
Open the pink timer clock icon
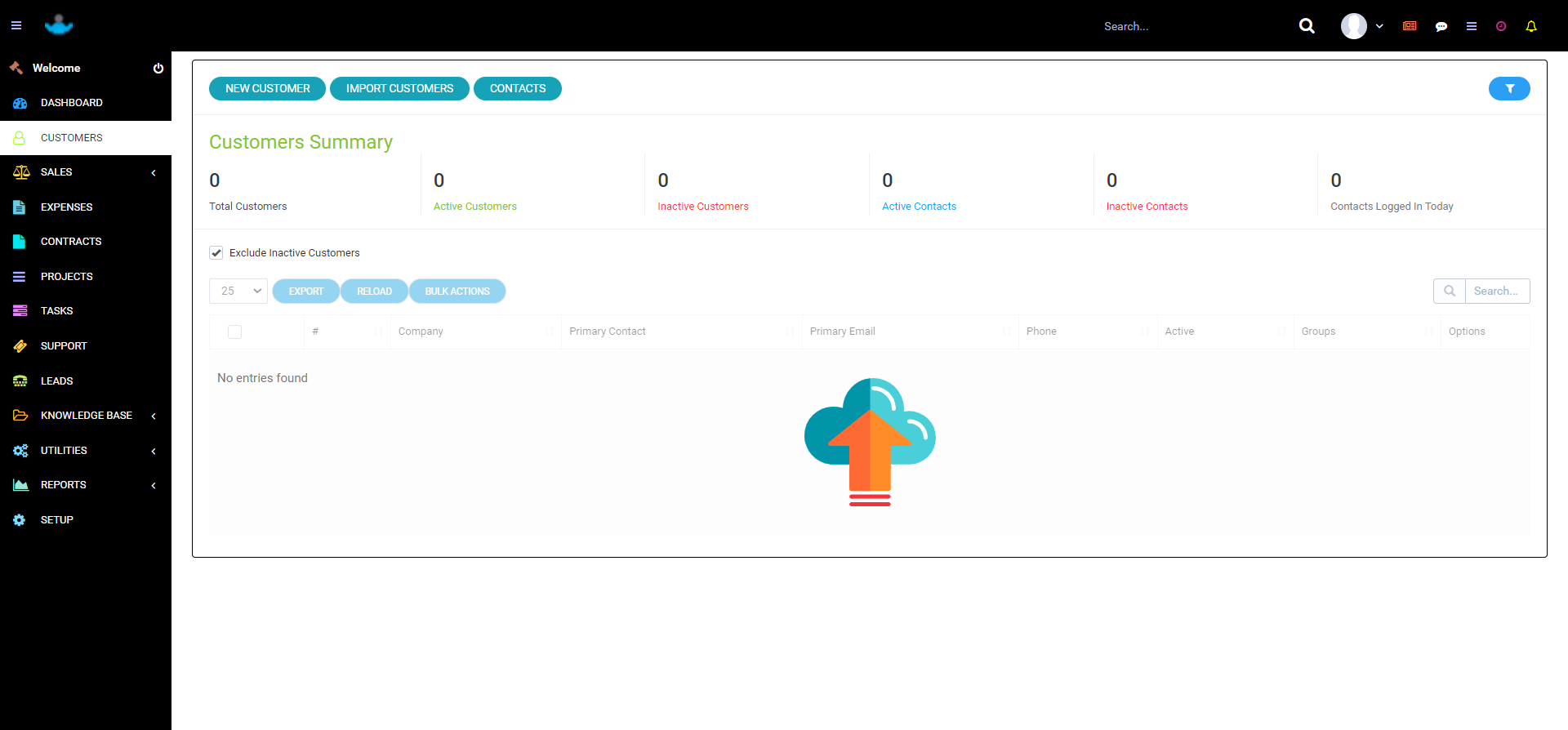tap(1501, 26)
